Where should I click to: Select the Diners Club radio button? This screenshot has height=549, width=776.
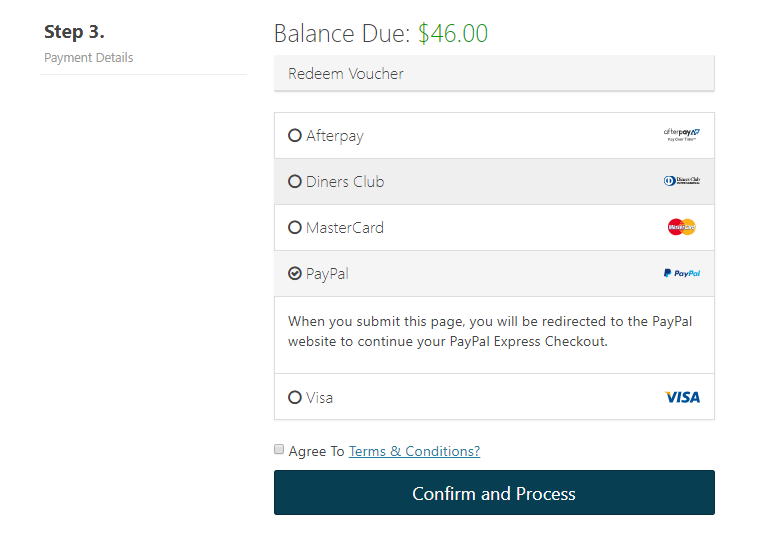pos(294,181)
